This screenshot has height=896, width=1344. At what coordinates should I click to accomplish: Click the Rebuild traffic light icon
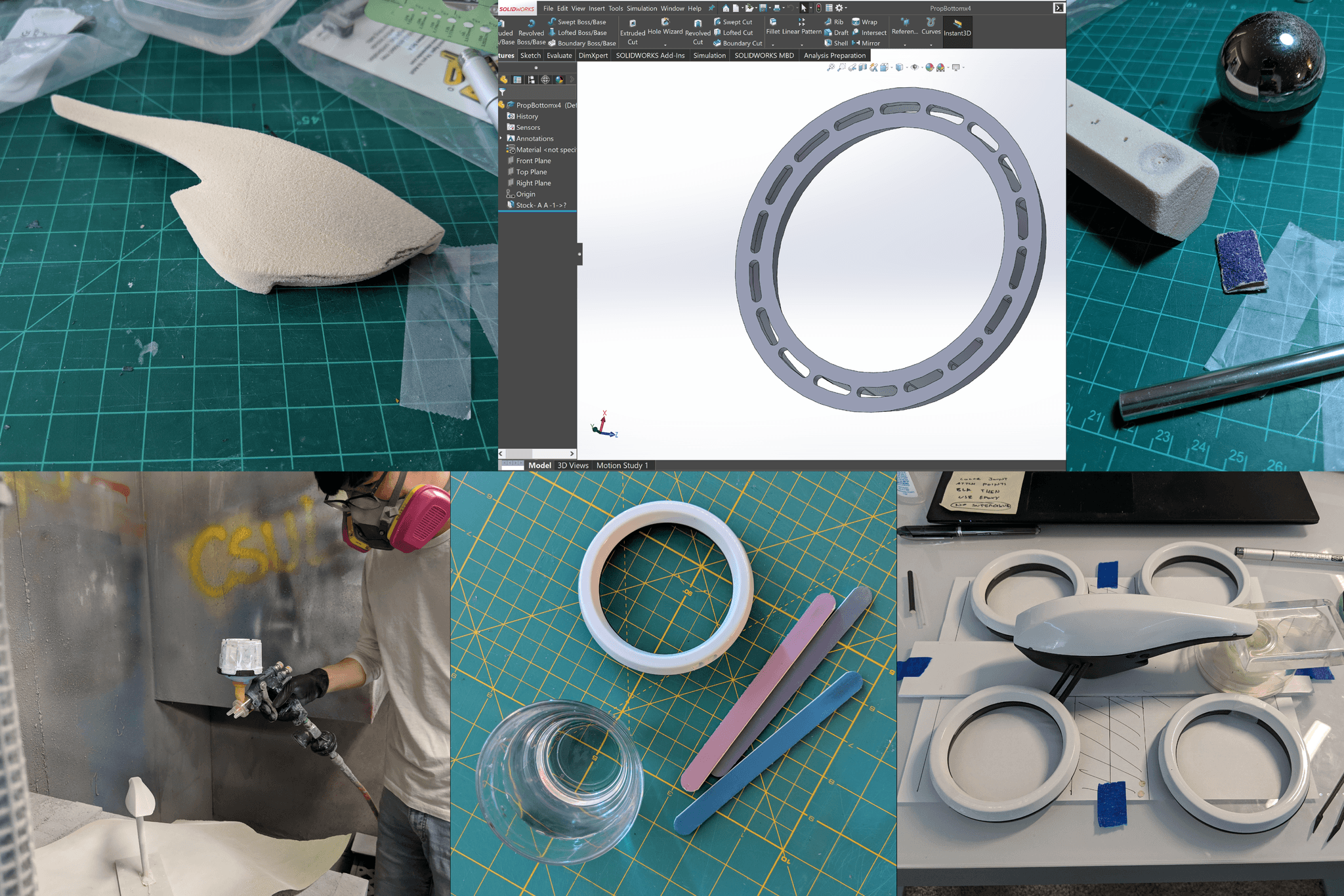point(818,8)
